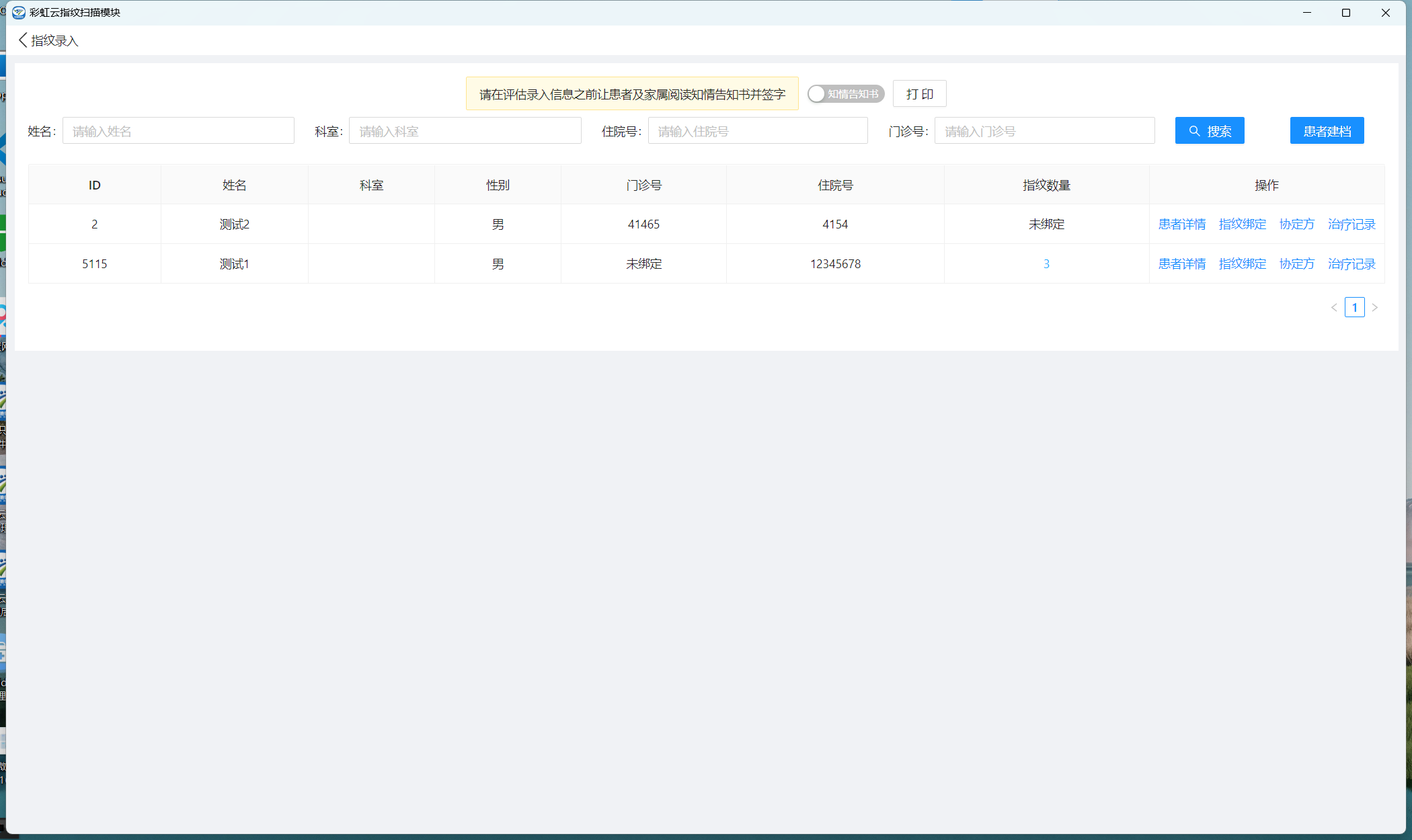Open 患者详情 for 测试2
Screen dimensions: 1412x840
1181,224
